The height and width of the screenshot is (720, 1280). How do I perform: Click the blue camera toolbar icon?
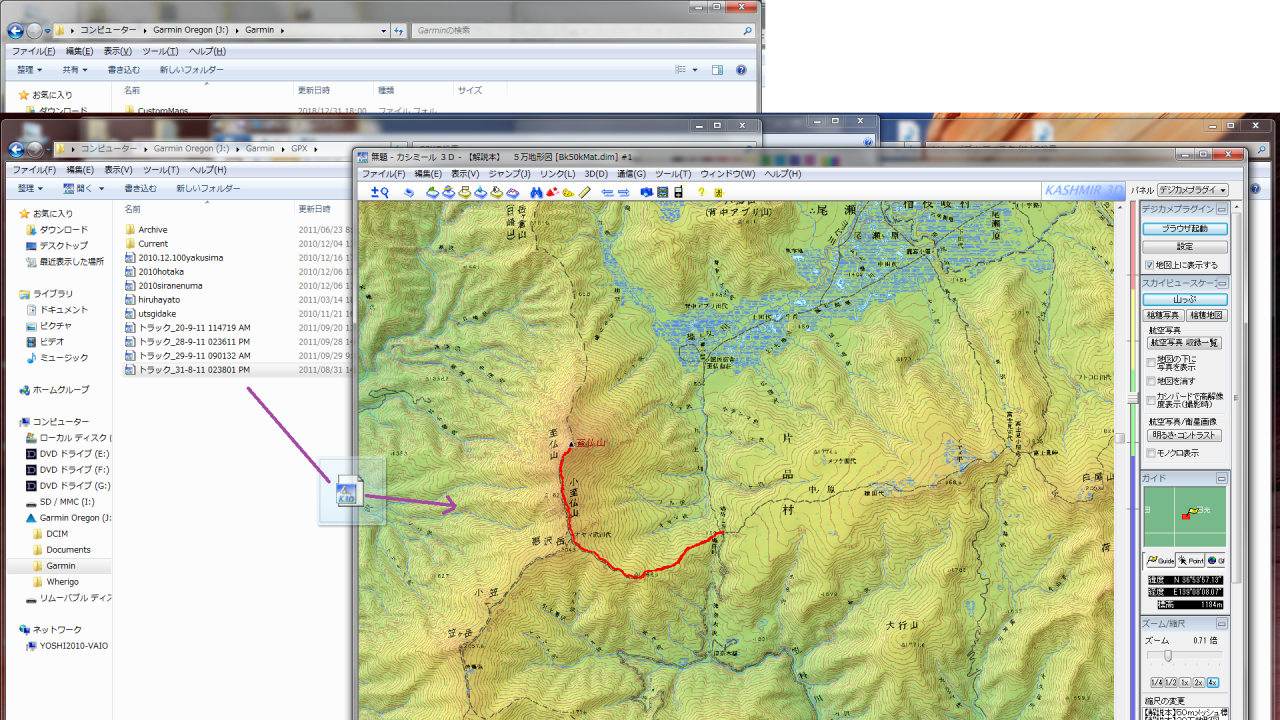(646, 192)
